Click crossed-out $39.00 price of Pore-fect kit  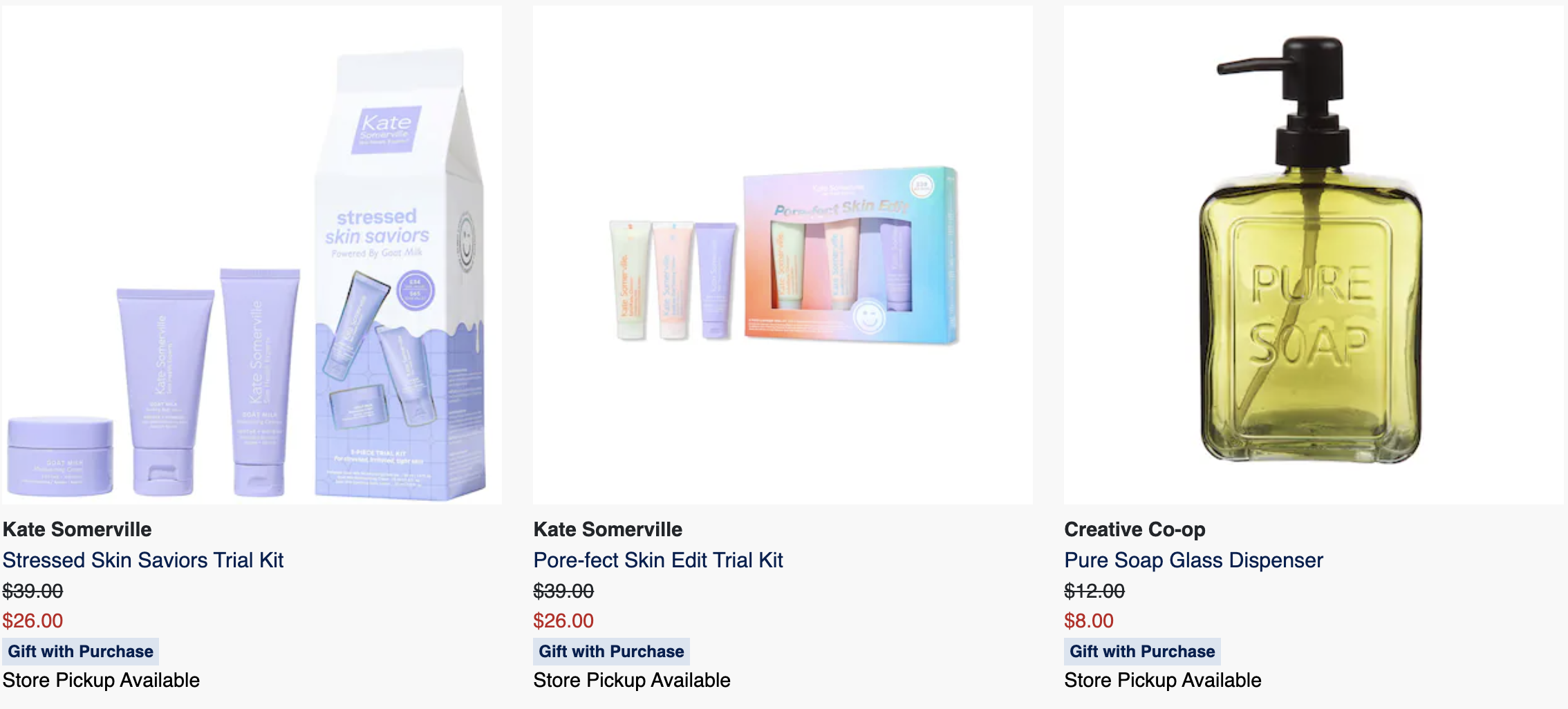tap(563, 591)
